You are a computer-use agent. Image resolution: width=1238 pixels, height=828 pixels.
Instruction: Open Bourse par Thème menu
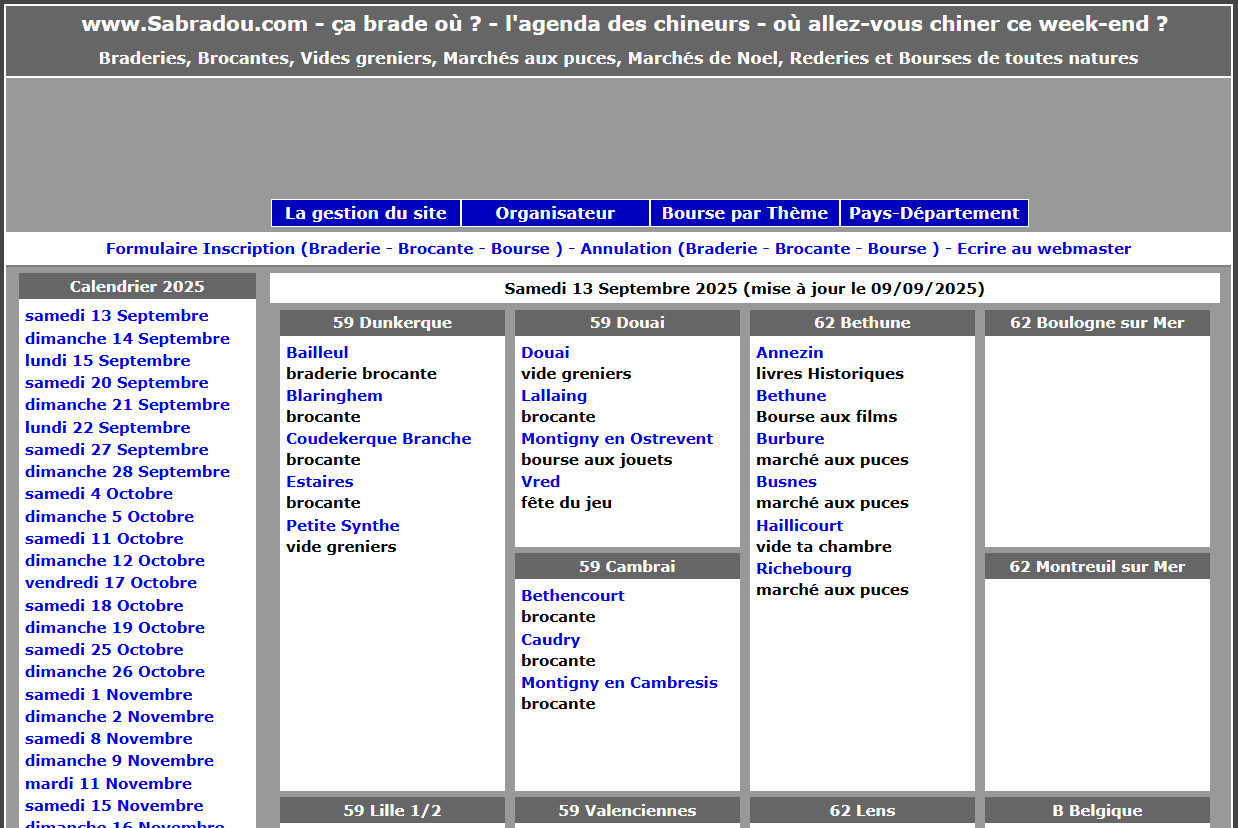click(x=744, y=213)
